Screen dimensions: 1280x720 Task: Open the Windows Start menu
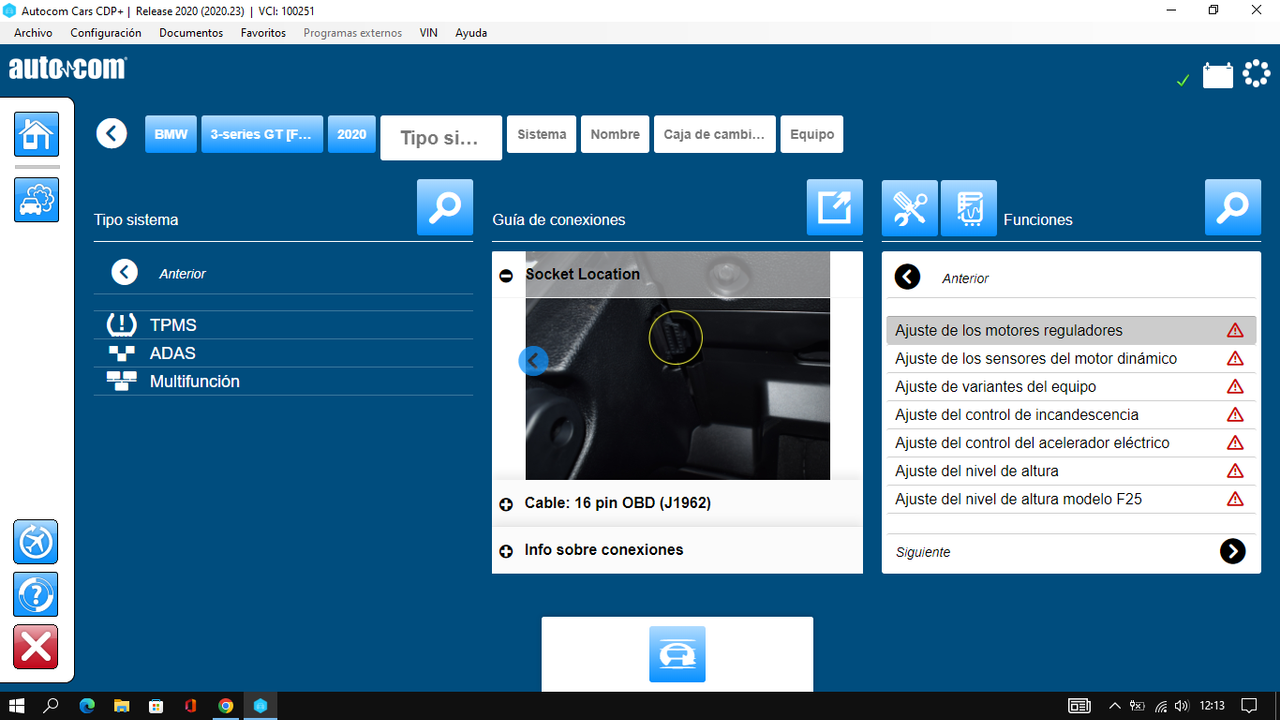pos(17,705)
